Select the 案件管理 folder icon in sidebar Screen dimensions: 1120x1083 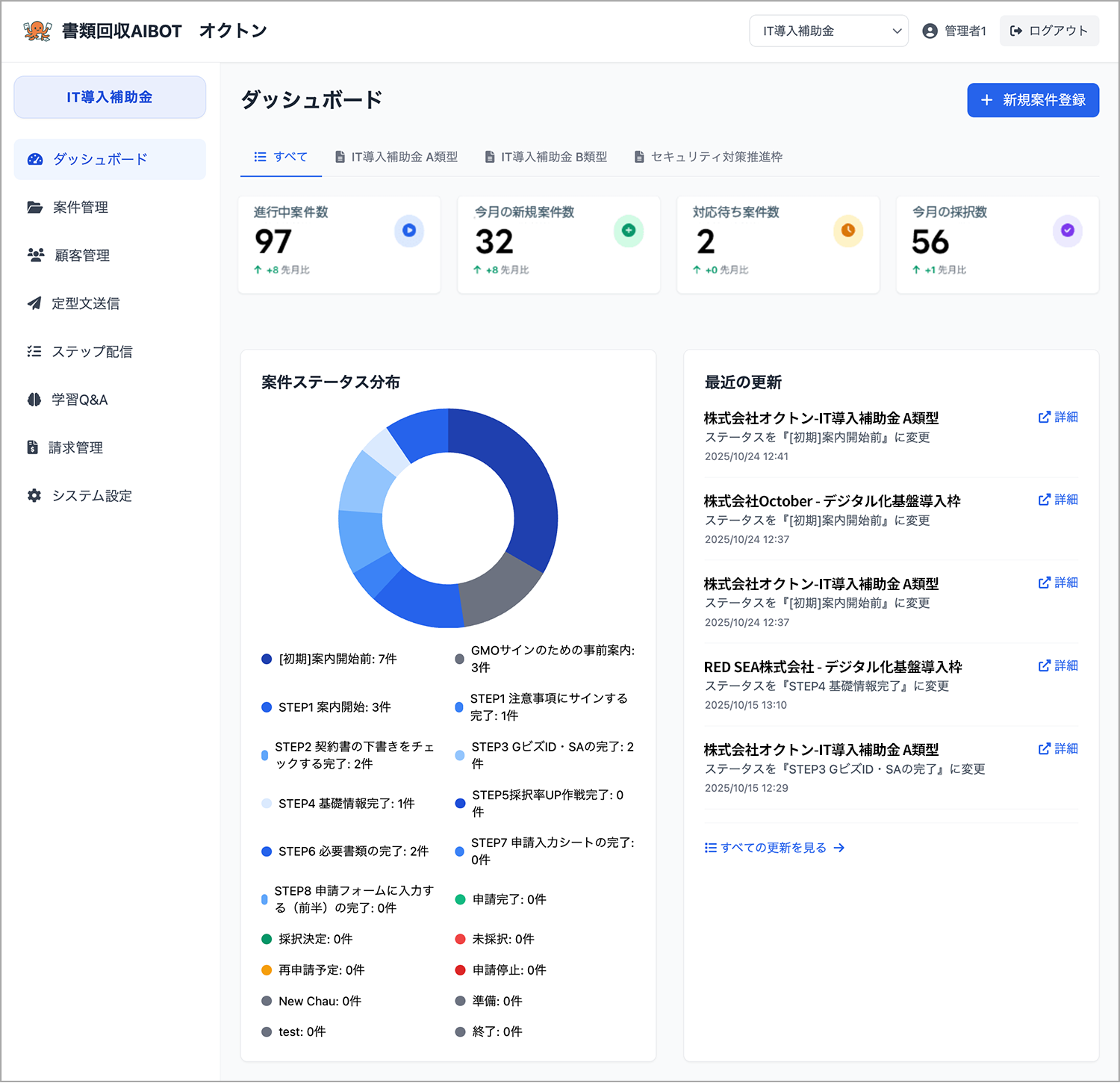pos(34,207)
